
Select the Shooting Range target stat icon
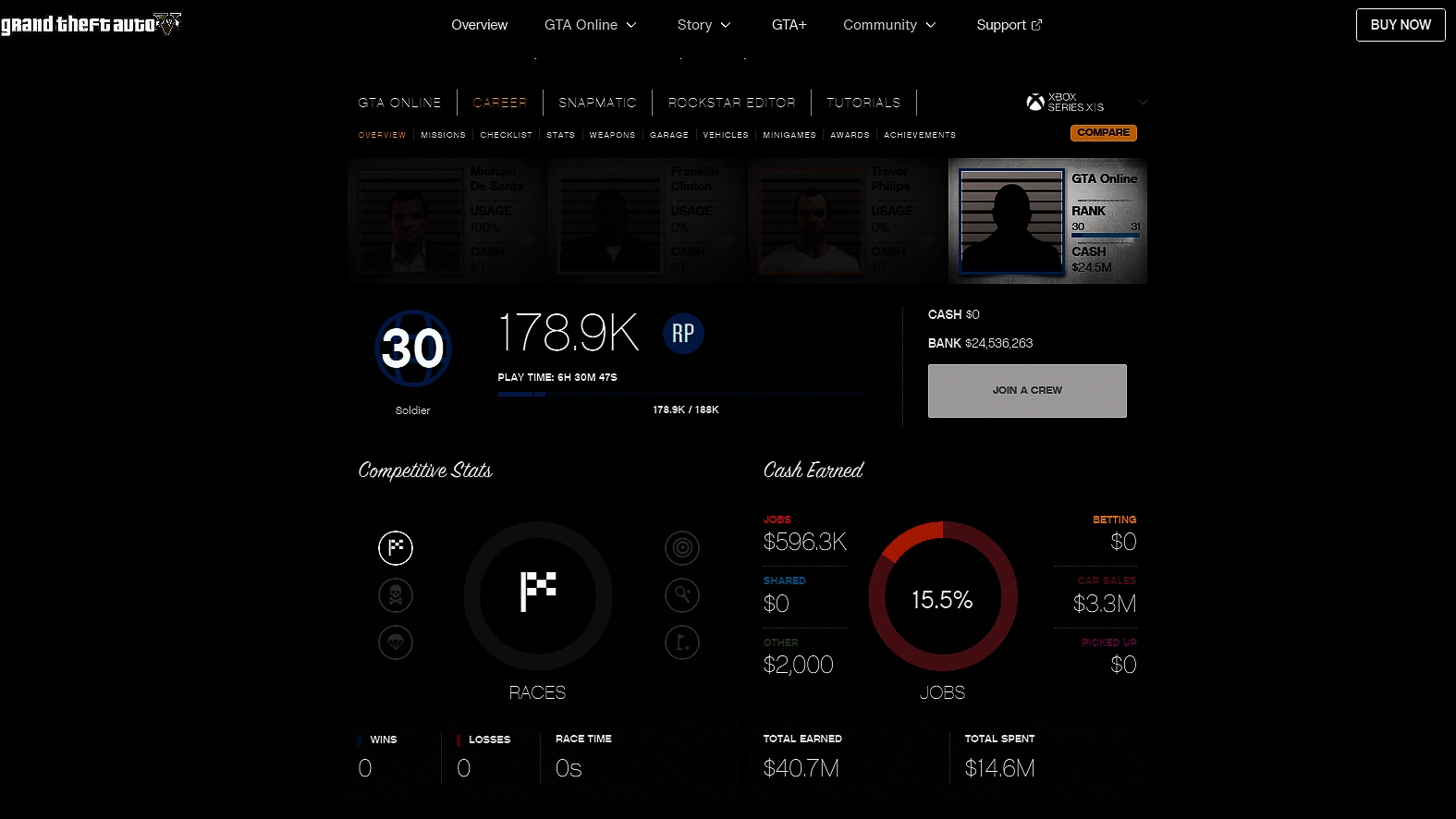click(x=682, y=547)
